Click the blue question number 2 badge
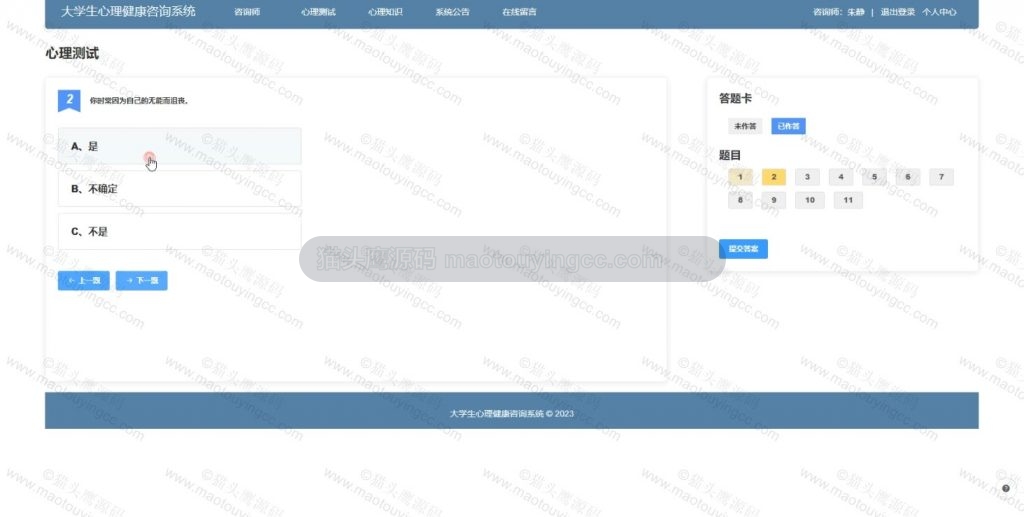1024x517 pixels. coord(69,100)
